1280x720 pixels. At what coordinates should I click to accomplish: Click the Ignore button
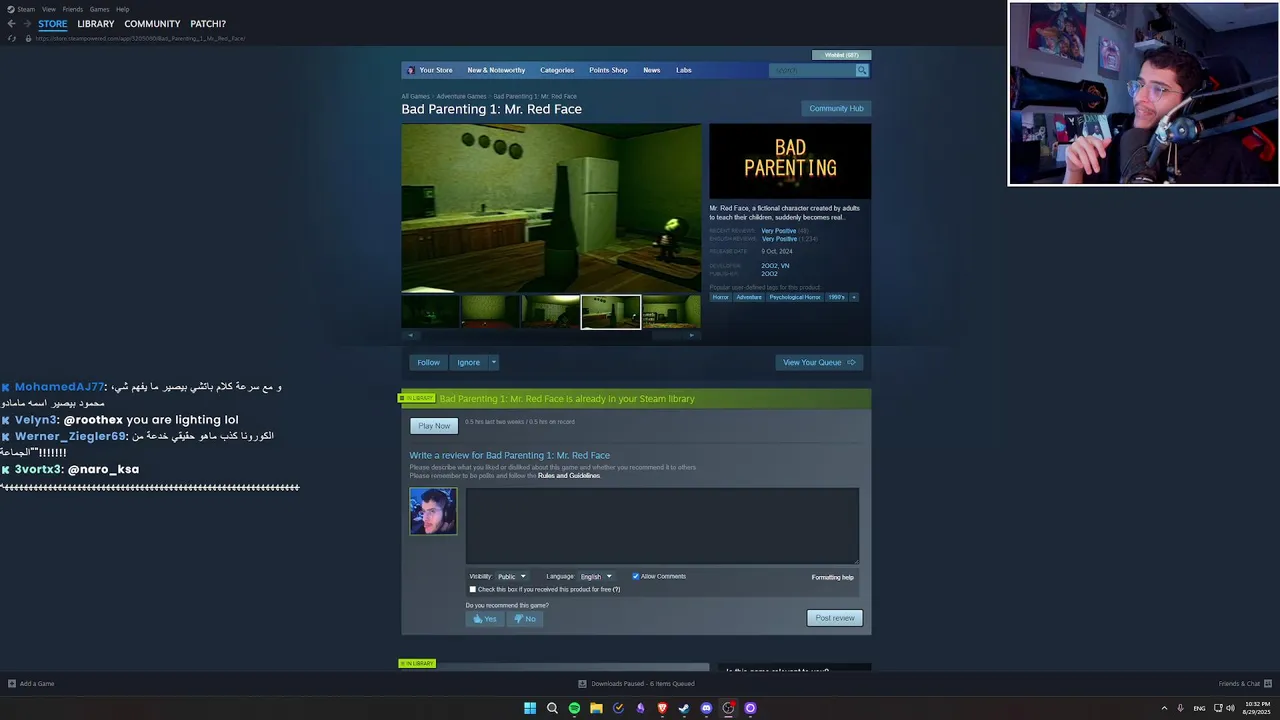pyautogui.click(x=469, y=362)
